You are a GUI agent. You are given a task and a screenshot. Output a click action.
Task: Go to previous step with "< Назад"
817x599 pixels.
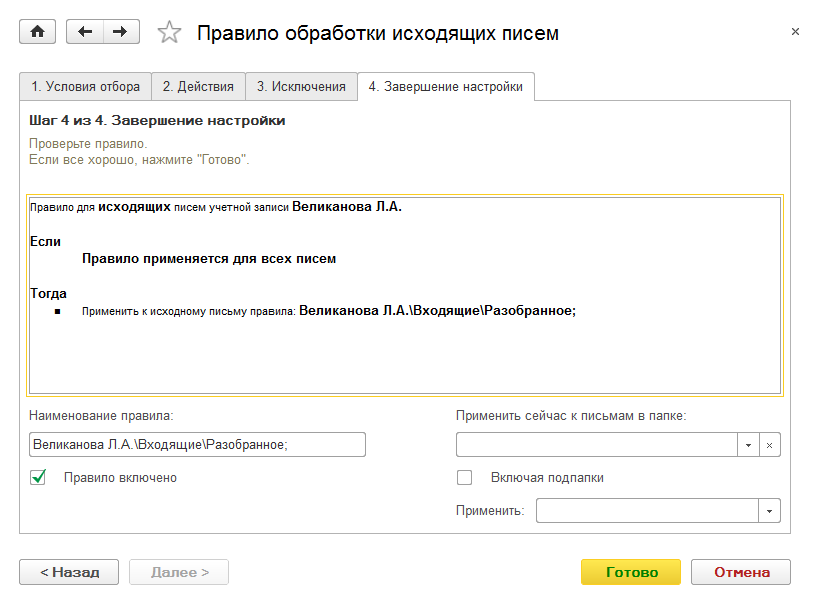click(x=69, y=572)
